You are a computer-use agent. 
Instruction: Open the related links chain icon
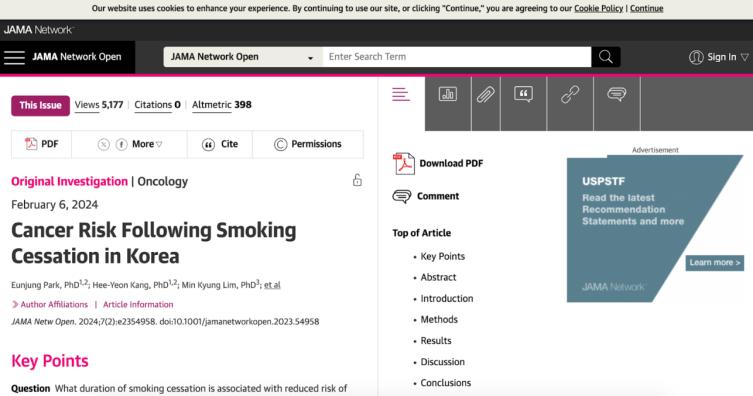click(570, 95)
